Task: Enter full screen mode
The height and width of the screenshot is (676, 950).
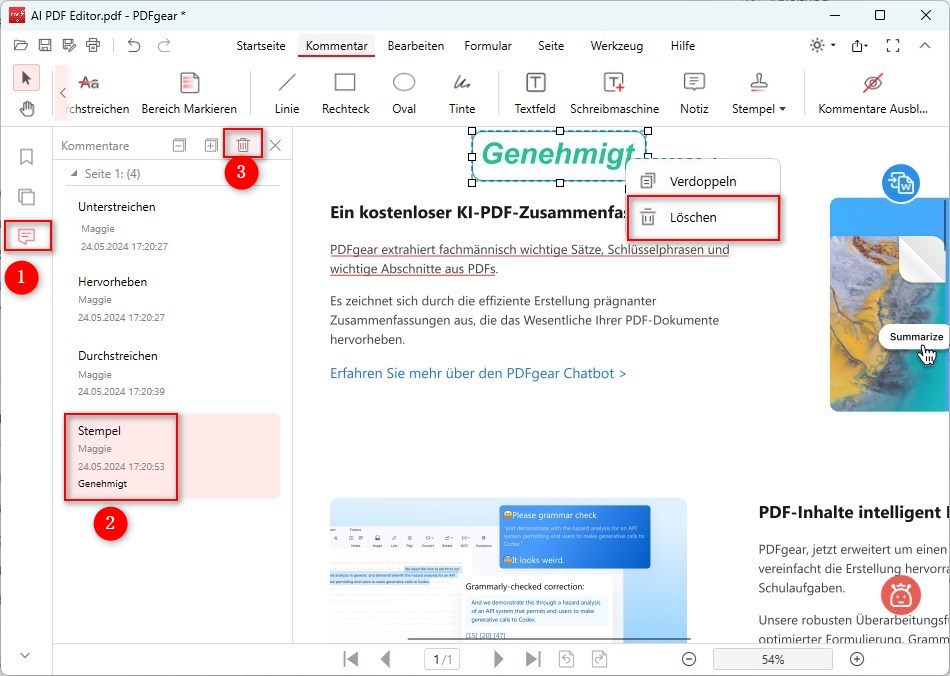Action: 892,45
